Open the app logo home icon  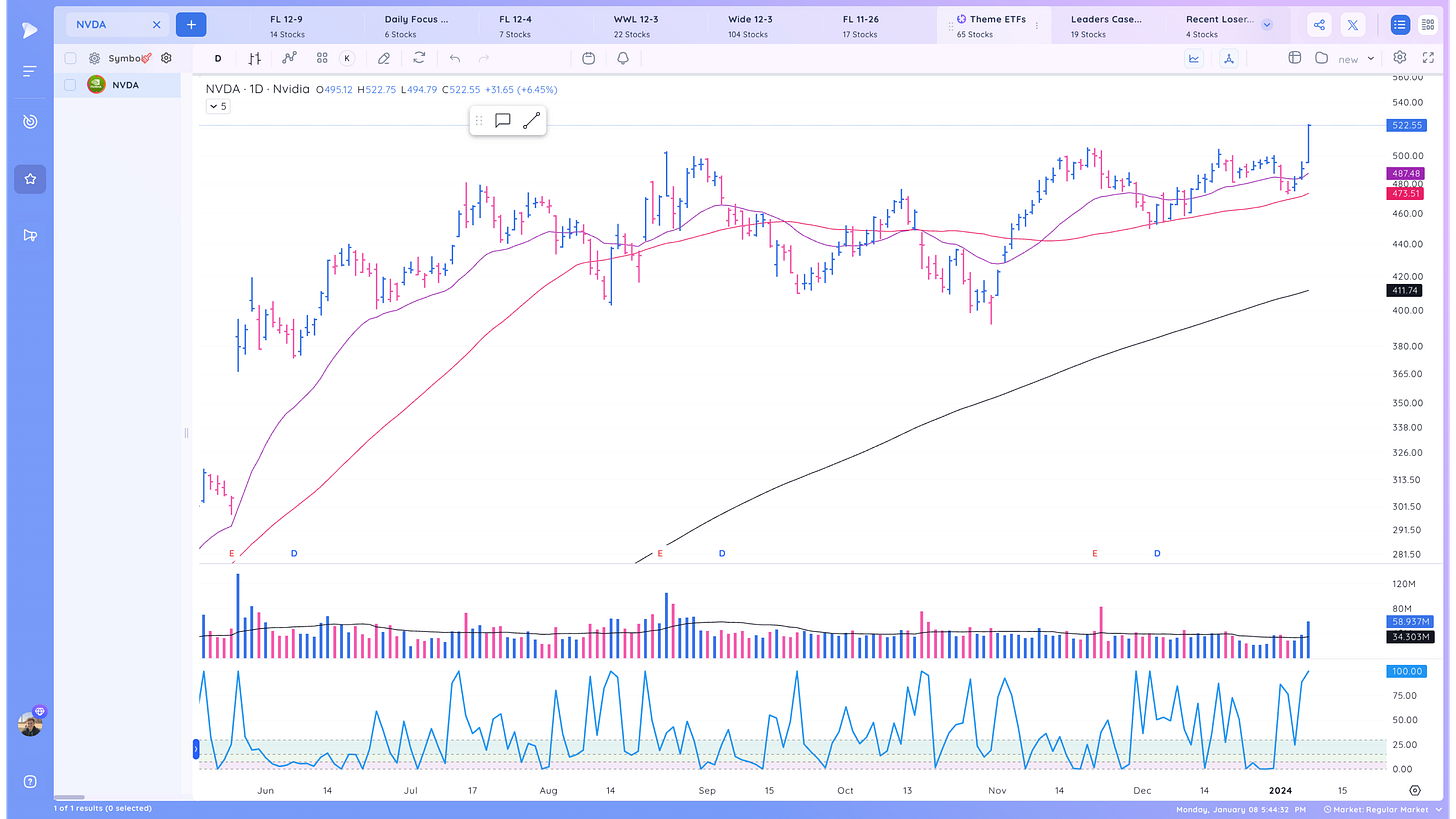point(29,30)
